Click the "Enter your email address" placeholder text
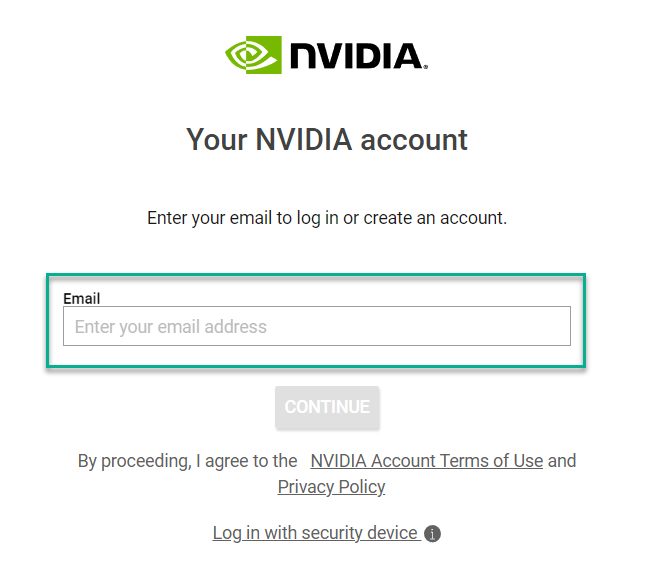The height and width of the screenshot is (581, 668). click(x=171, y=327)
